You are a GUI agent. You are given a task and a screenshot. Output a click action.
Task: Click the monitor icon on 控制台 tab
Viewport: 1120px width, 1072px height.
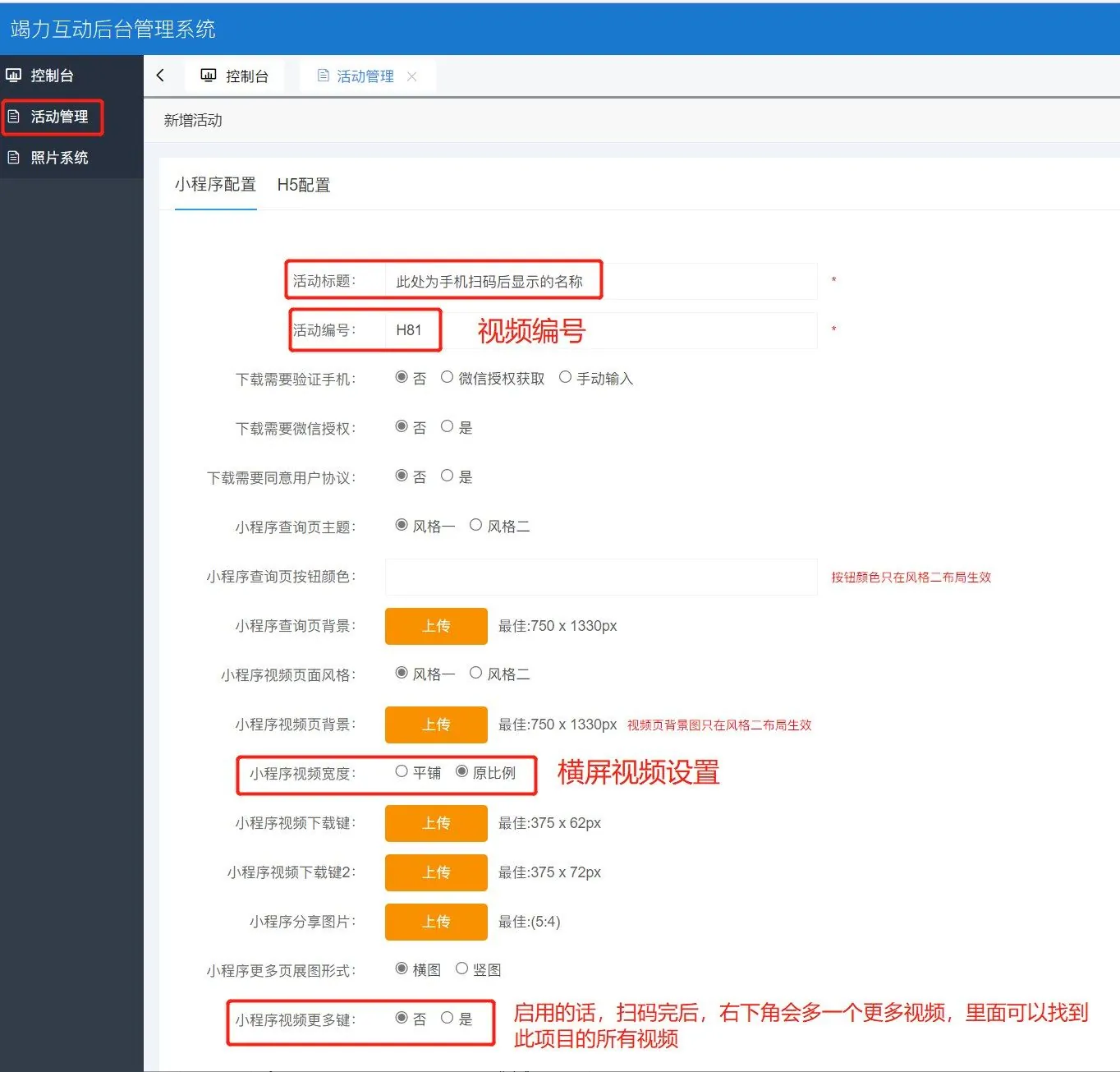click(209, 76)
